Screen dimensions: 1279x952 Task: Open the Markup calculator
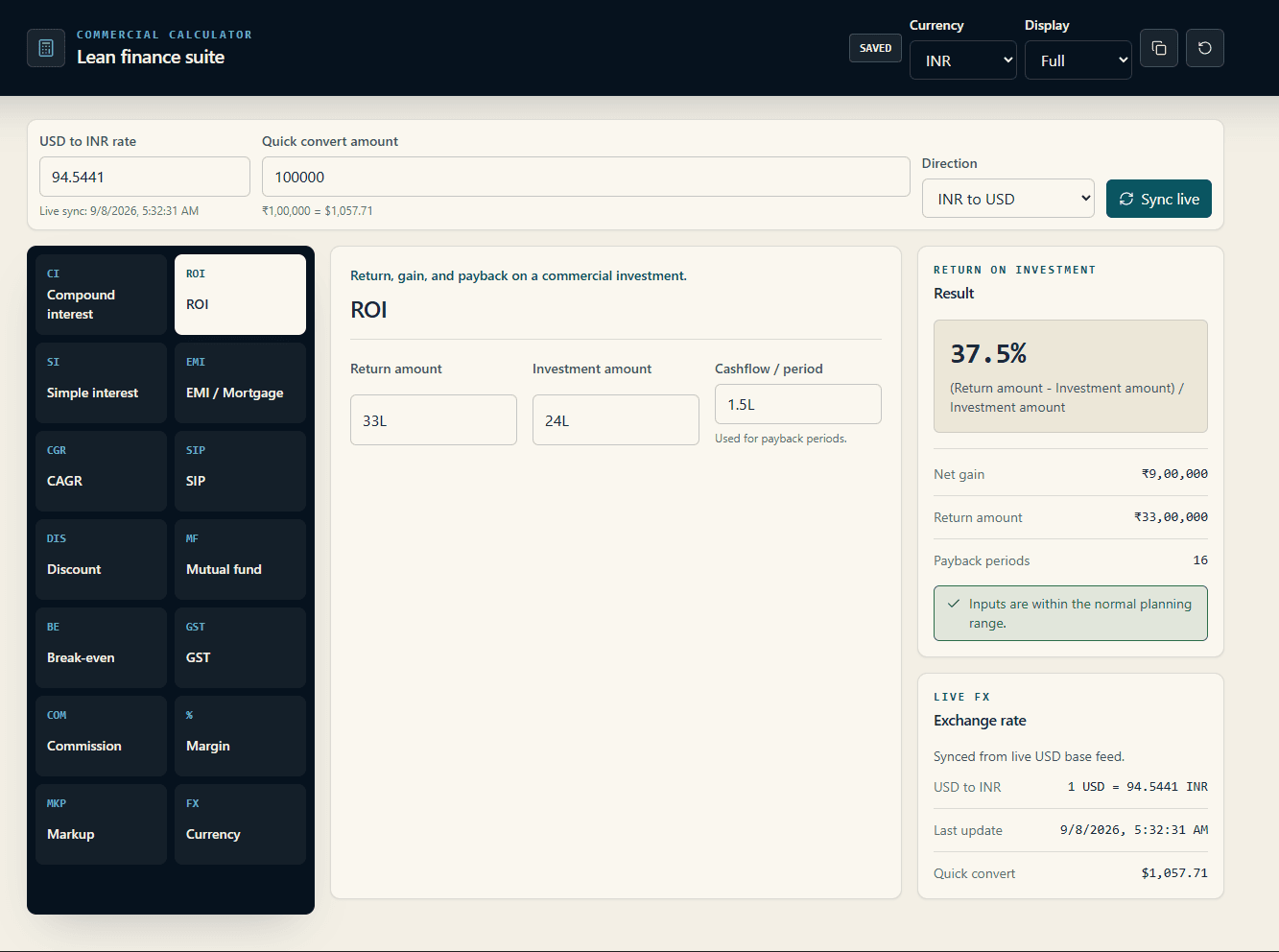(x=101, y=824)
